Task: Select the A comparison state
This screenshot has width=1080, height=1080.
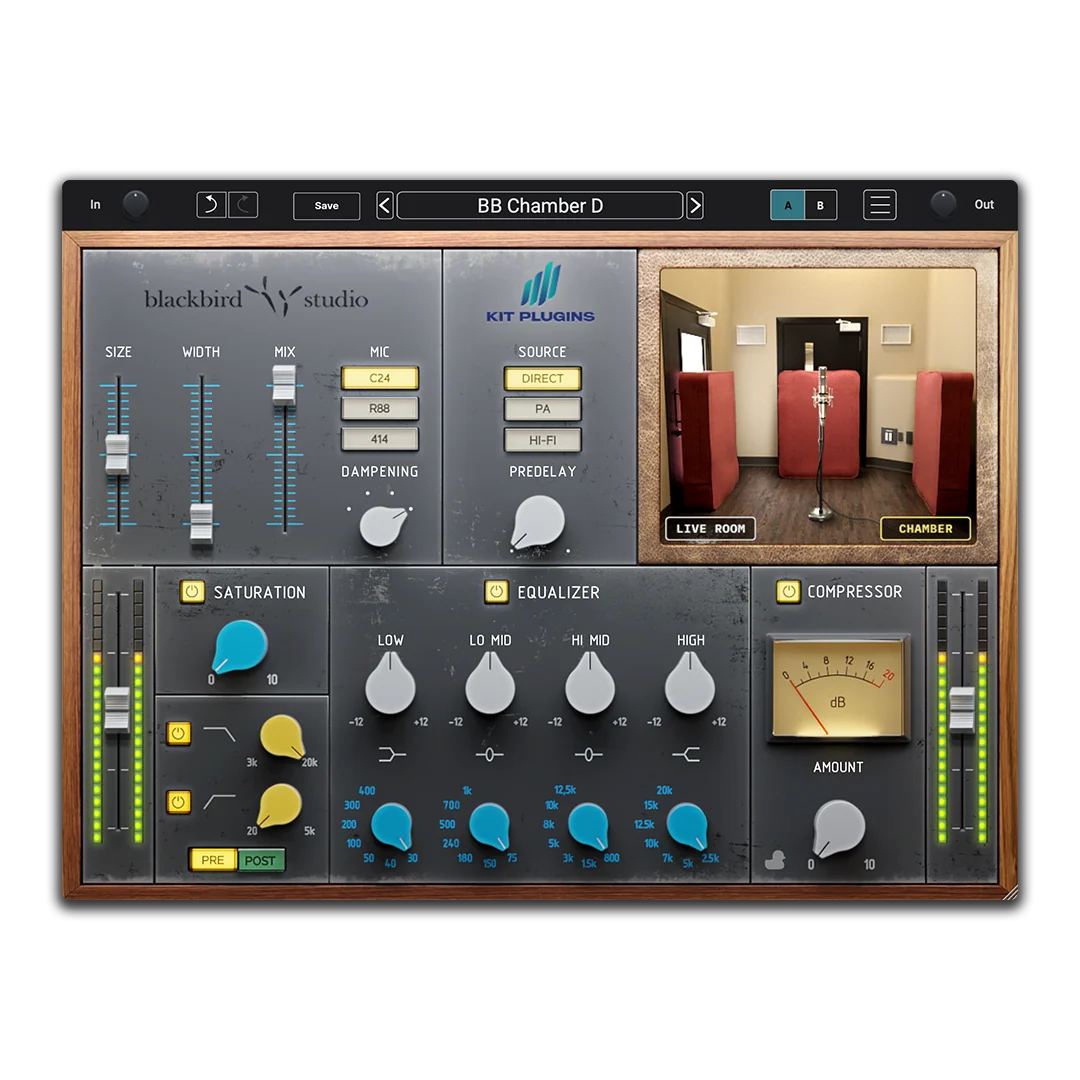Action: (x=787, y=205)
